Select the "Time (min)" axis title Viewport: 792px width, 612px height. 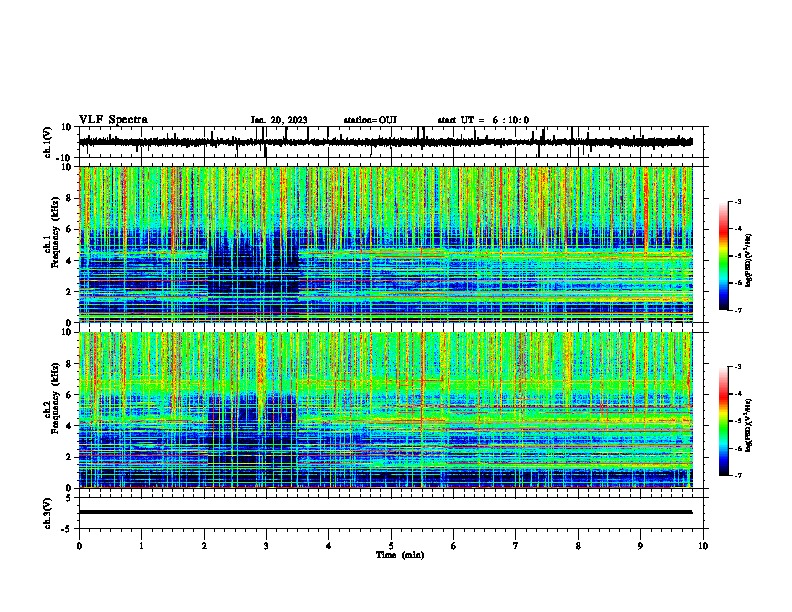click(x=400, y=555)
